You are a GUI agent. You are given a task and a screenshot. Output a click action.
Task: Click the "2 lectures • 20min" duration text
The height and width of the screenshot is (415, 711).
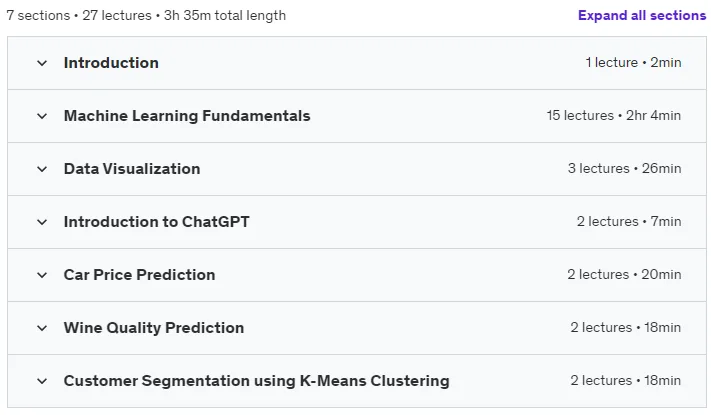624,275
